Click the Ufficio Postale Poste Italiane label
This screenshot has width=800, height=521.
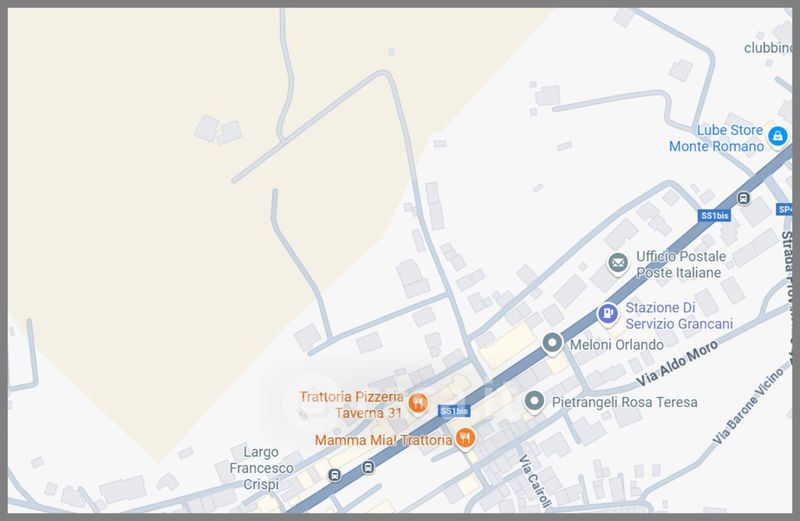pos(681,264)
